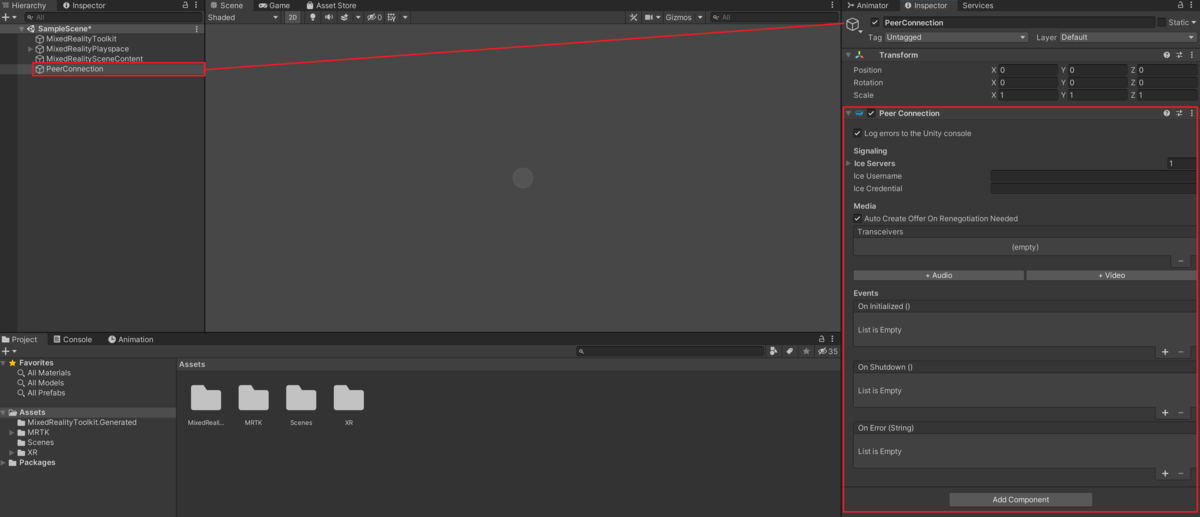Open Shaded draw mode dropdown
This screenshot has height=517, width=1200.
(x=243, y=18)
